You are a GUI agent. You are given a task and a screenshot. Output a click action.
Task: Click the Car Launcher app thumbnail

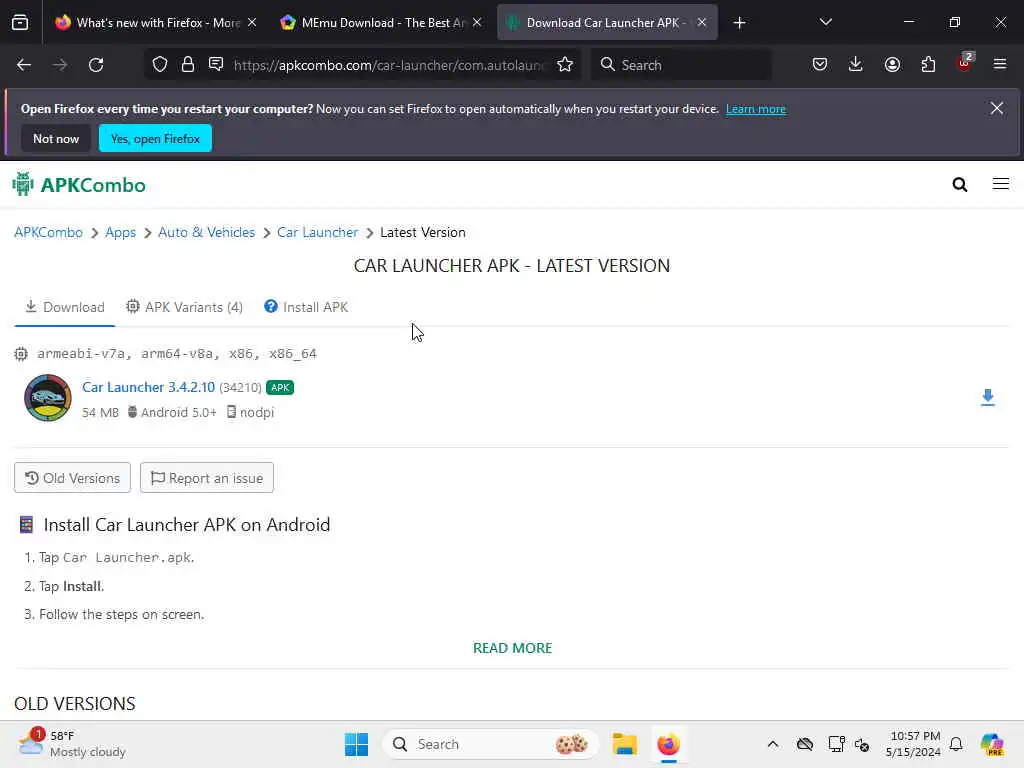tap(48, 398)
